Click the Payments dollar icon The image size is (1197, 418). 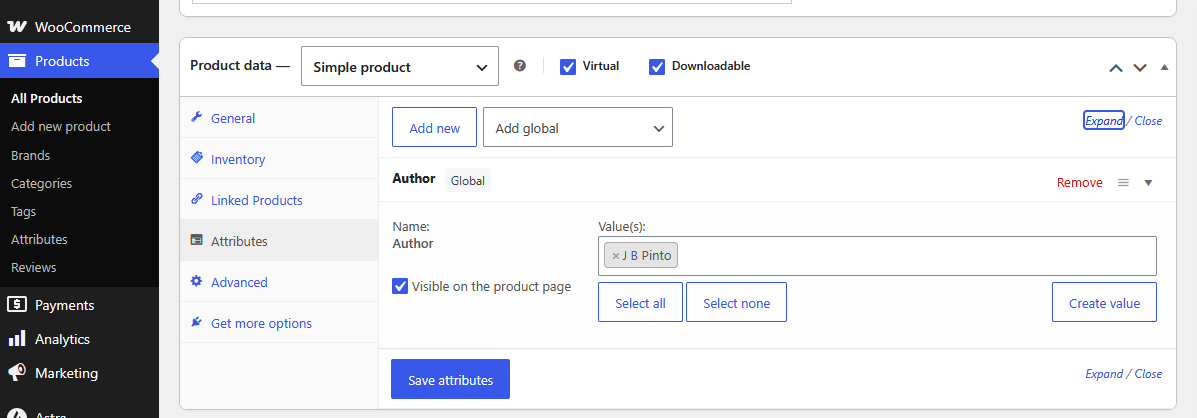(x=17, y=304)
